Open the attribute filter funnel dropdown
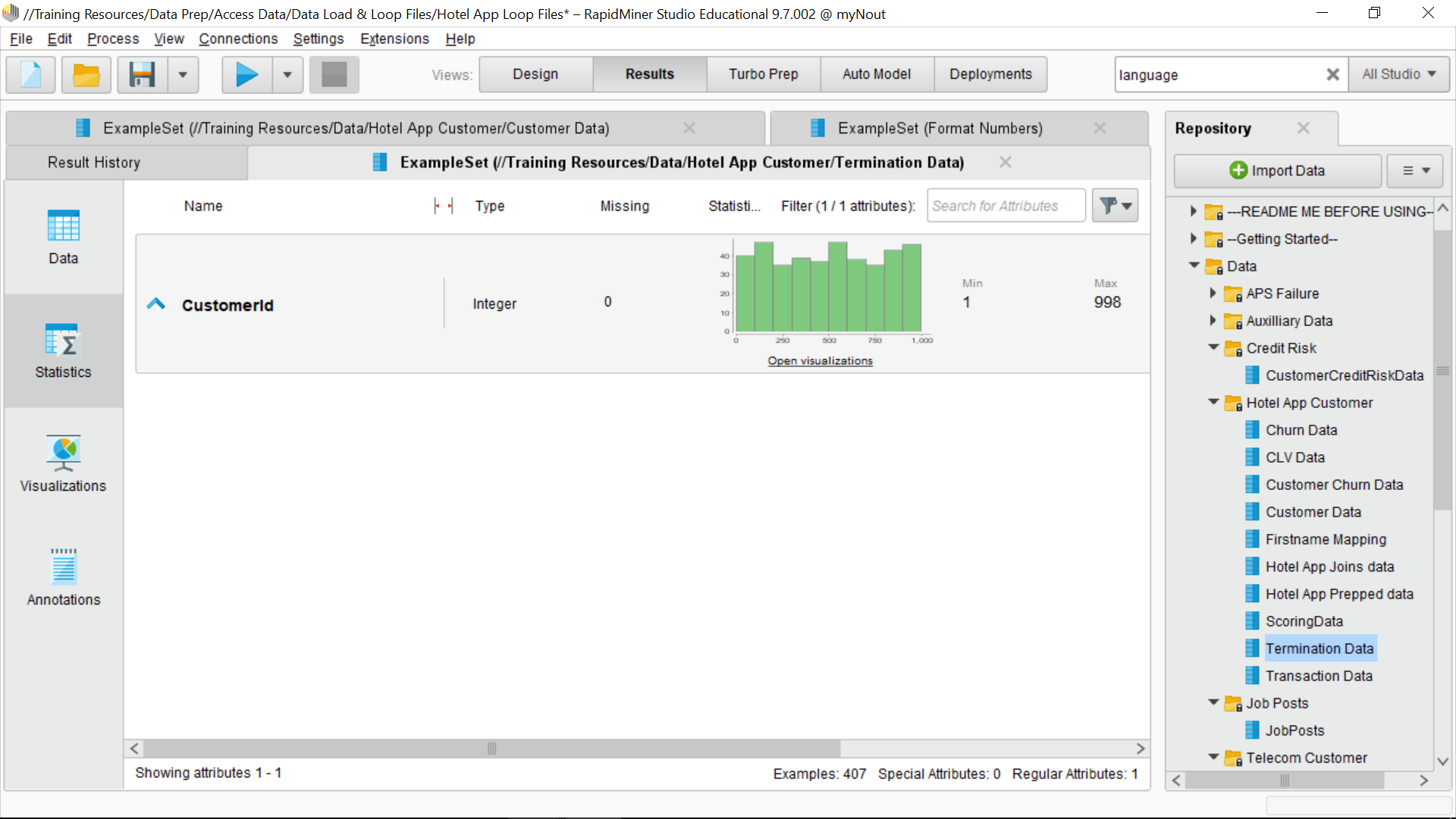 1115,206
